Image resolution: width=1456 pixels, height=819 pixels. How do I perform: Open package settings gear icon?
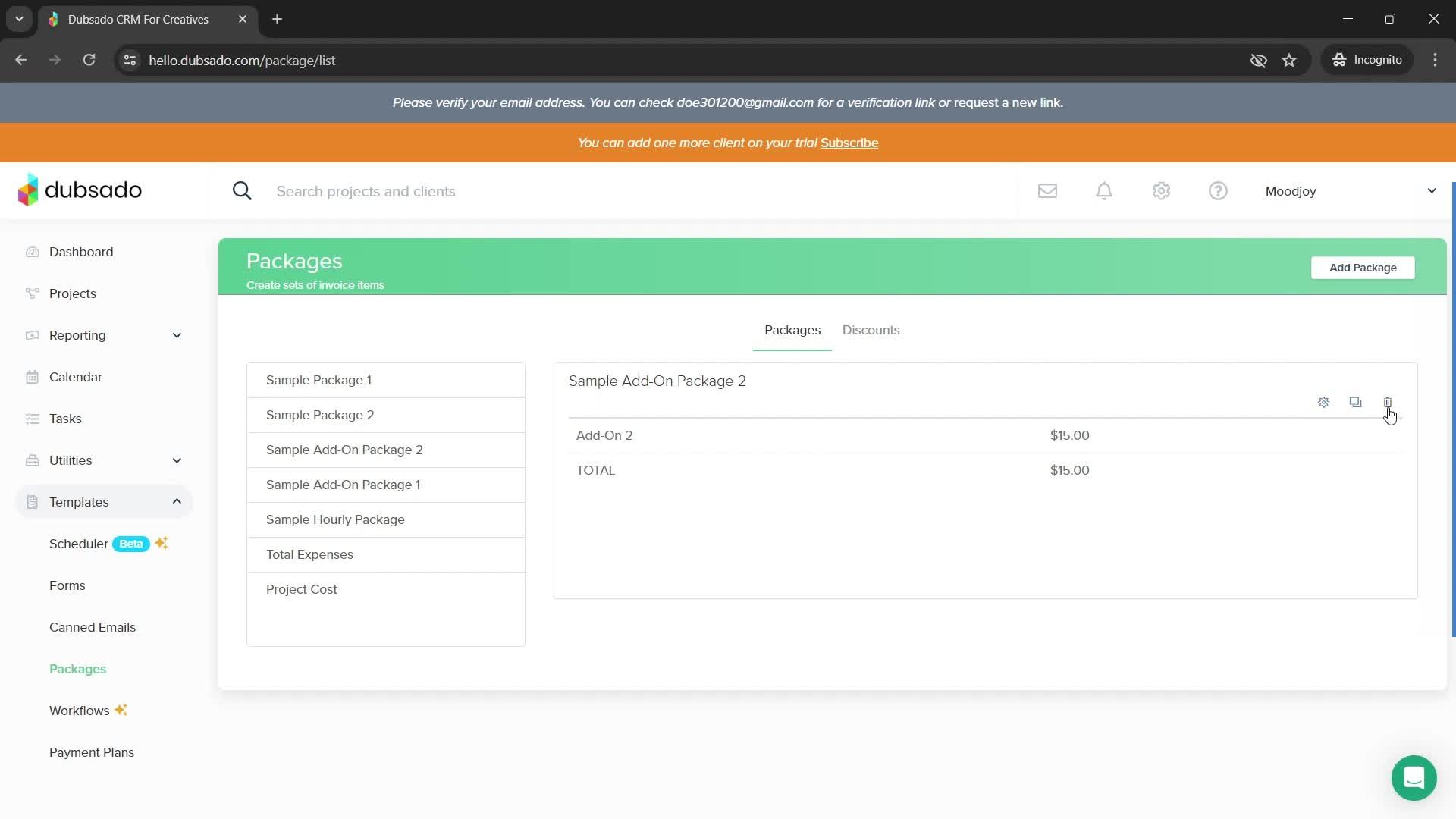tap(1323, 403)
